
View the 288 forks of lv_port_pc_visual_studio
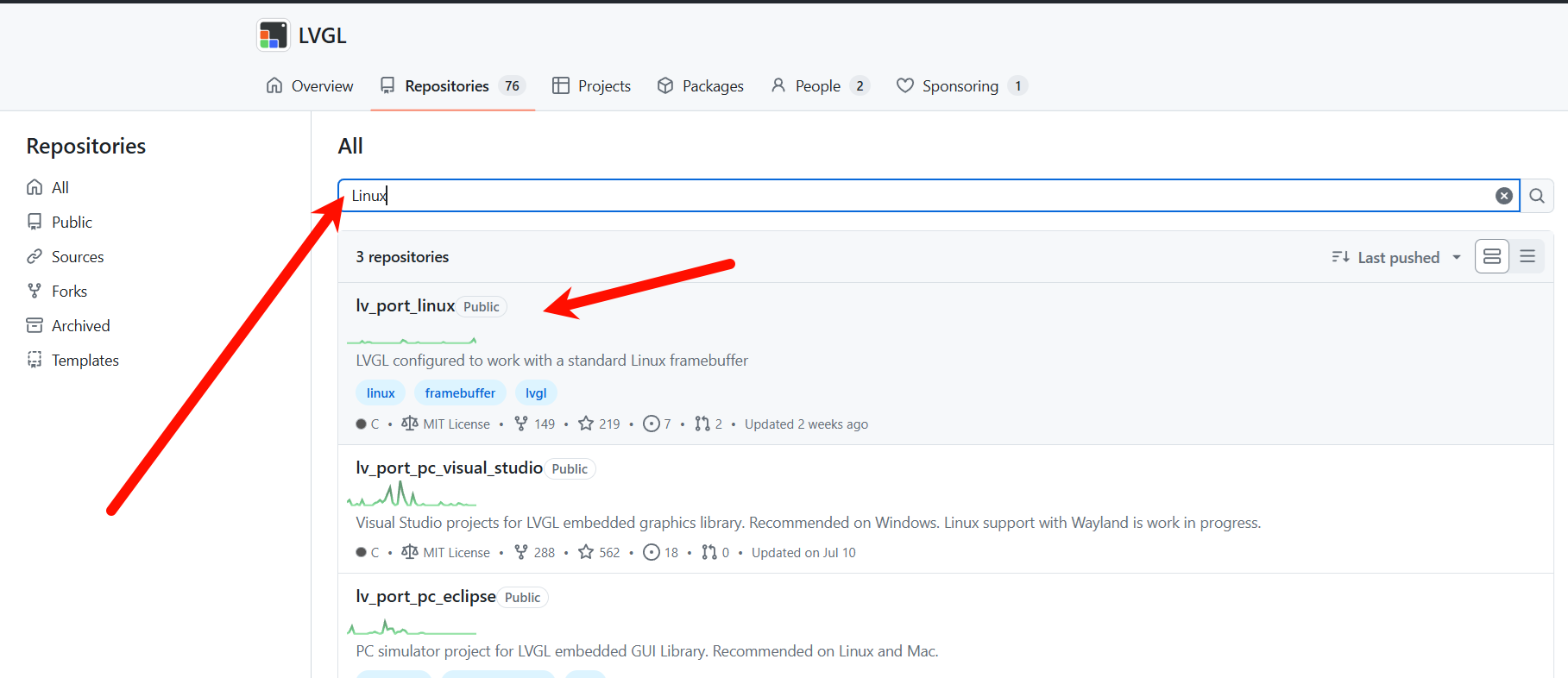click(x=535, y=552)
